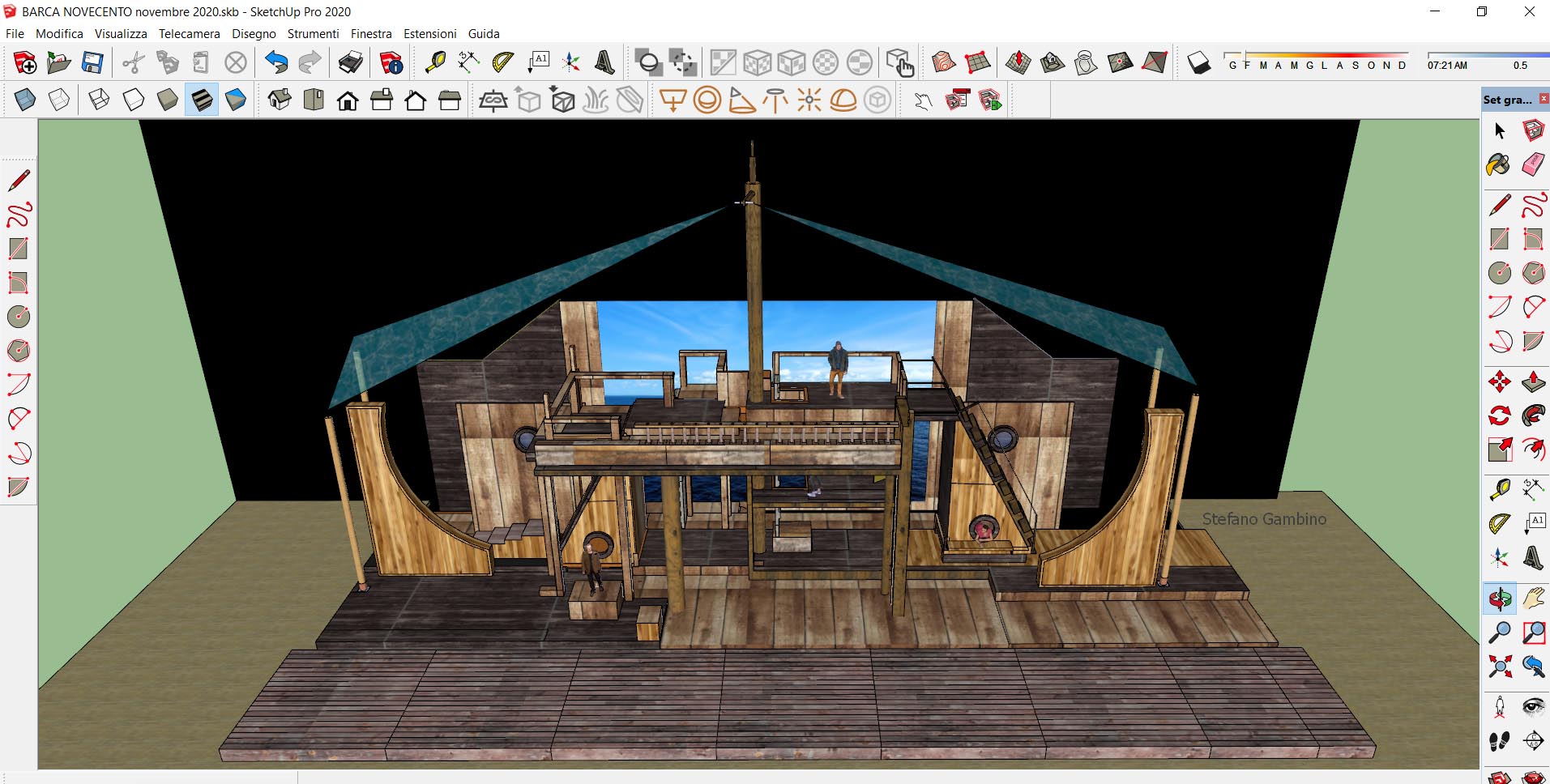The image size is (1550, 784).
Task: Click the Paint Bucket tool
Action: pos(1498,165)
